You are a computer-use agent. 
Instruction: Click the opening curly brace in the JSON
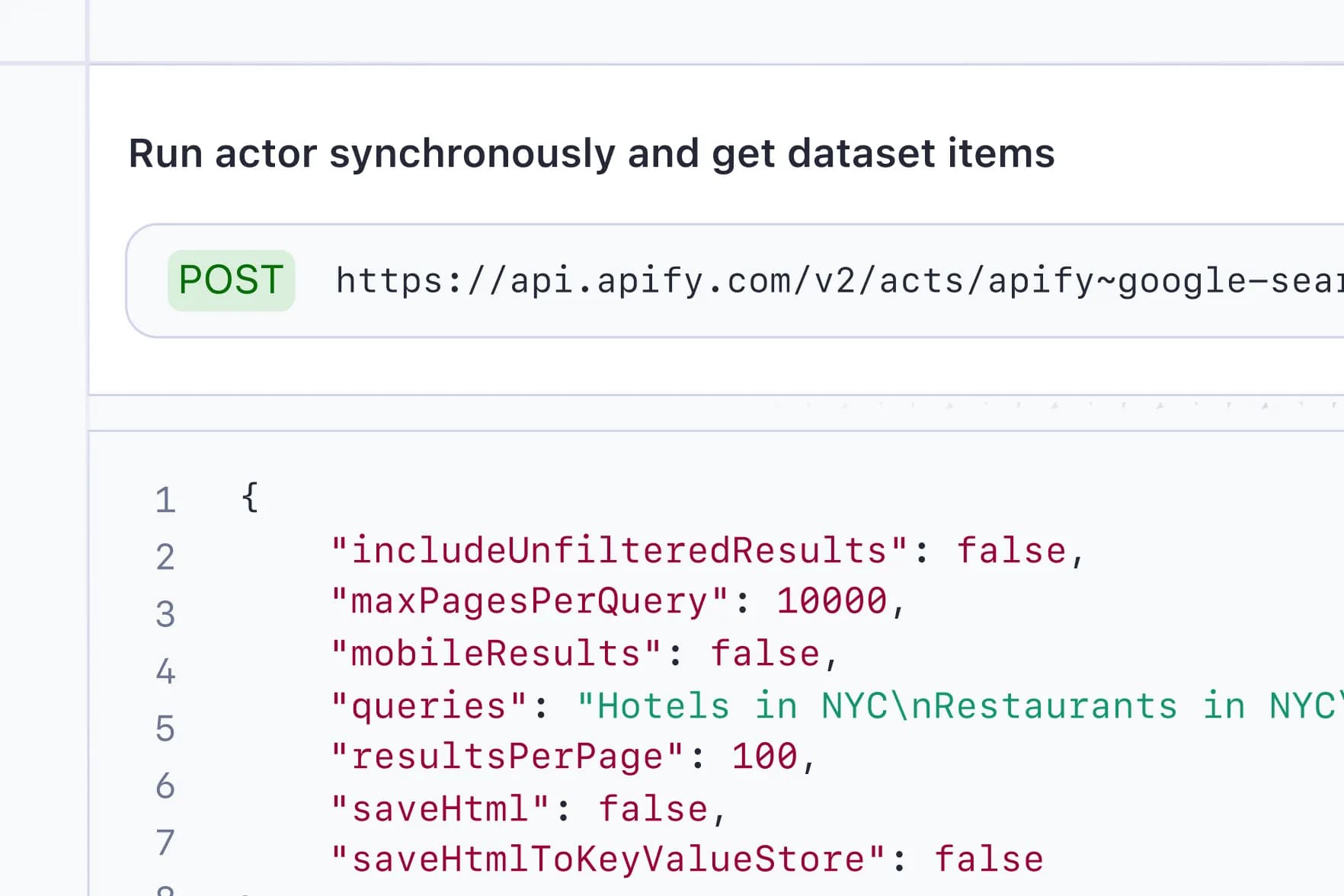pos(250,498)
